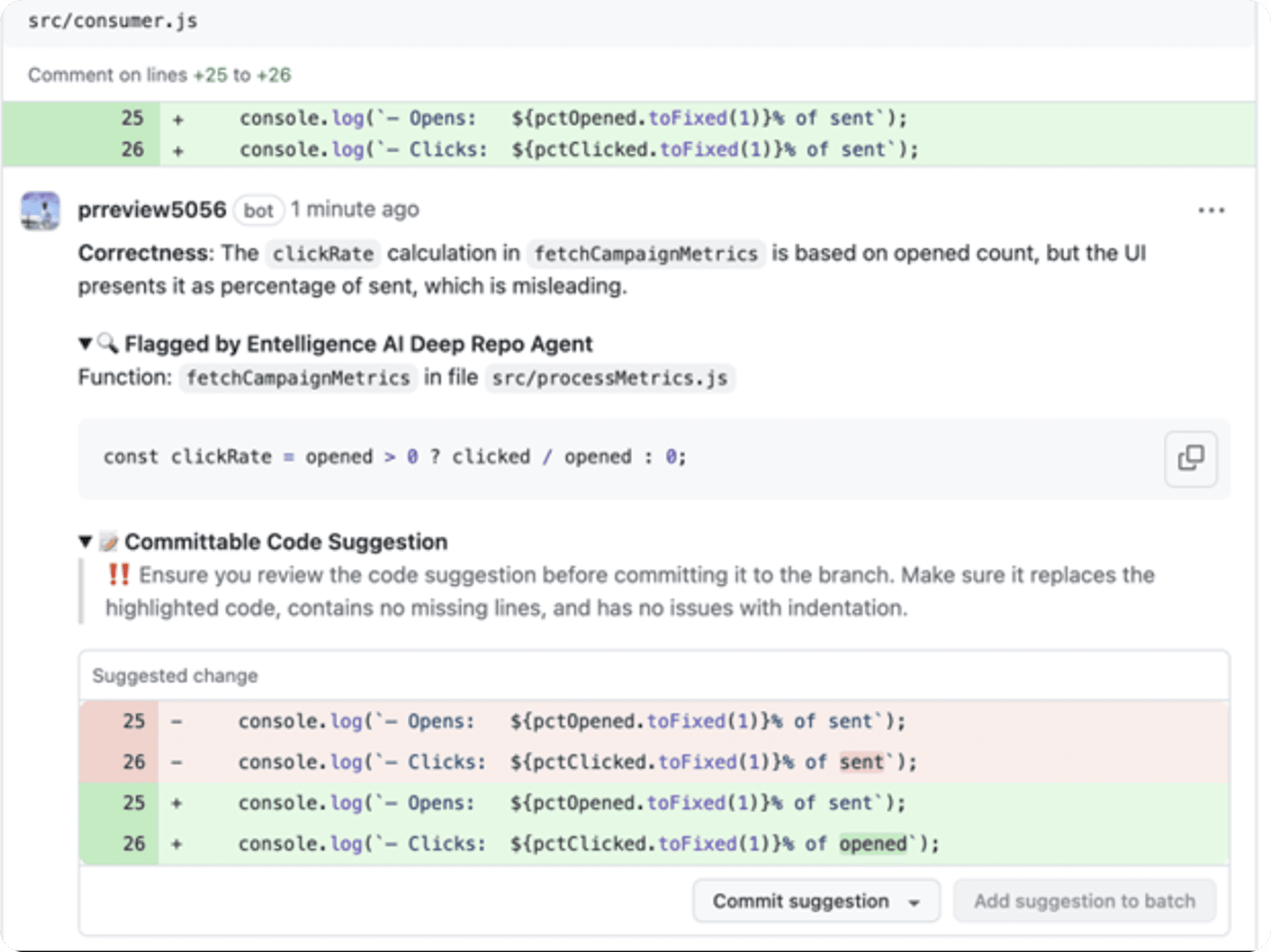Click the Commit suggestion button
This screenshot has height=952, width=1271.
(800, 901)
